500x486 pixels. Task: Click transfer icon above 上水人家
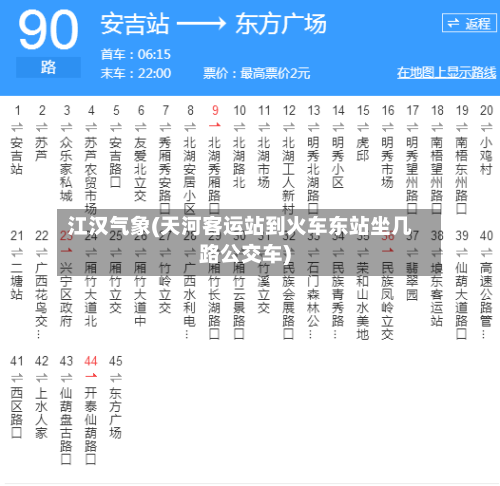[42, 377]
